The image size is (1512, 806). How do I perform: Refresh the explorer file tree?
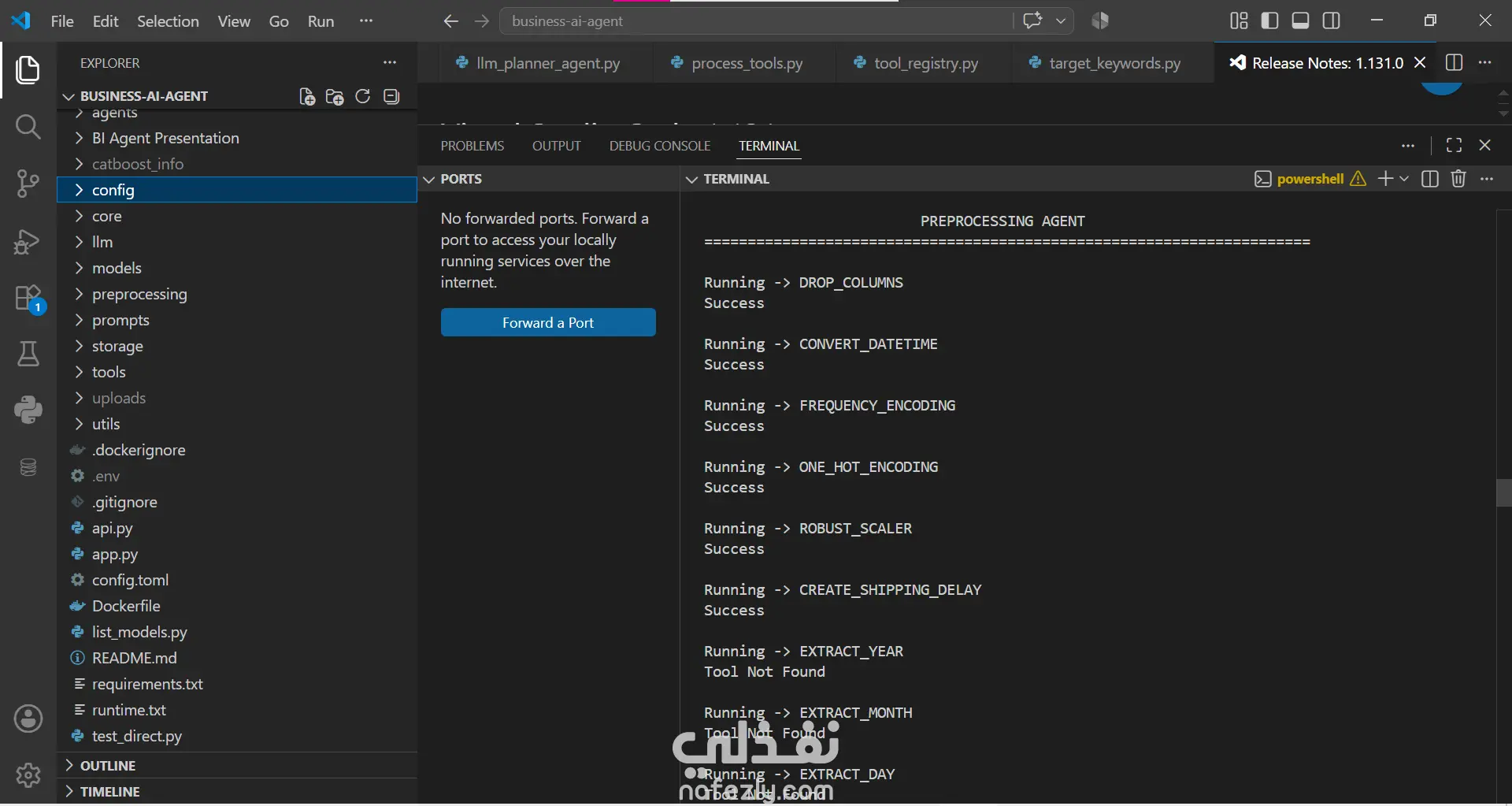[x=363, y=96]
